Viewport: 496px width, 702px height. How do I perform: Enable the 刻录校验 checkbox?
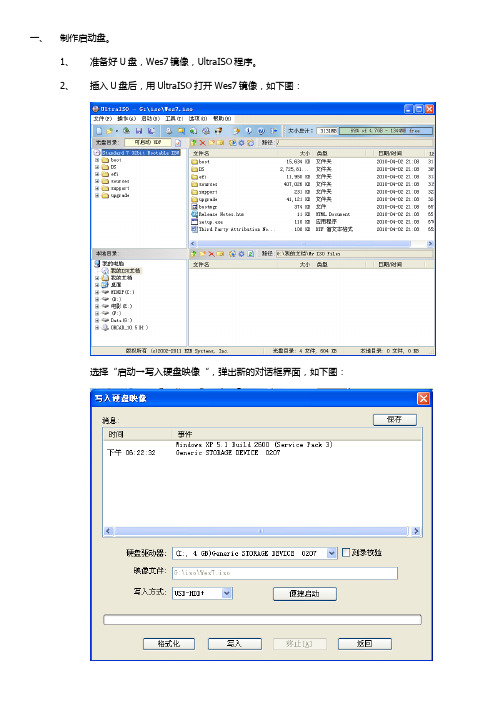tap(346, 552)
